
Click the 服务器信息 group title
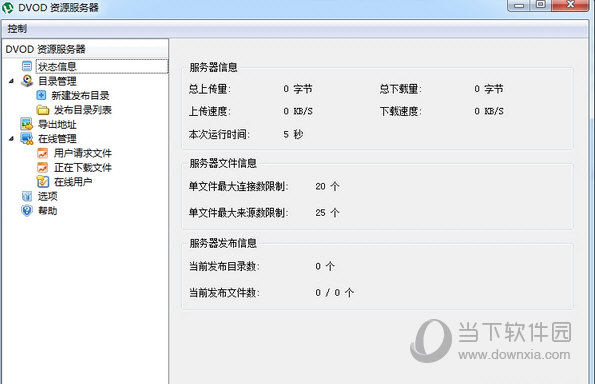pos(214,68)
